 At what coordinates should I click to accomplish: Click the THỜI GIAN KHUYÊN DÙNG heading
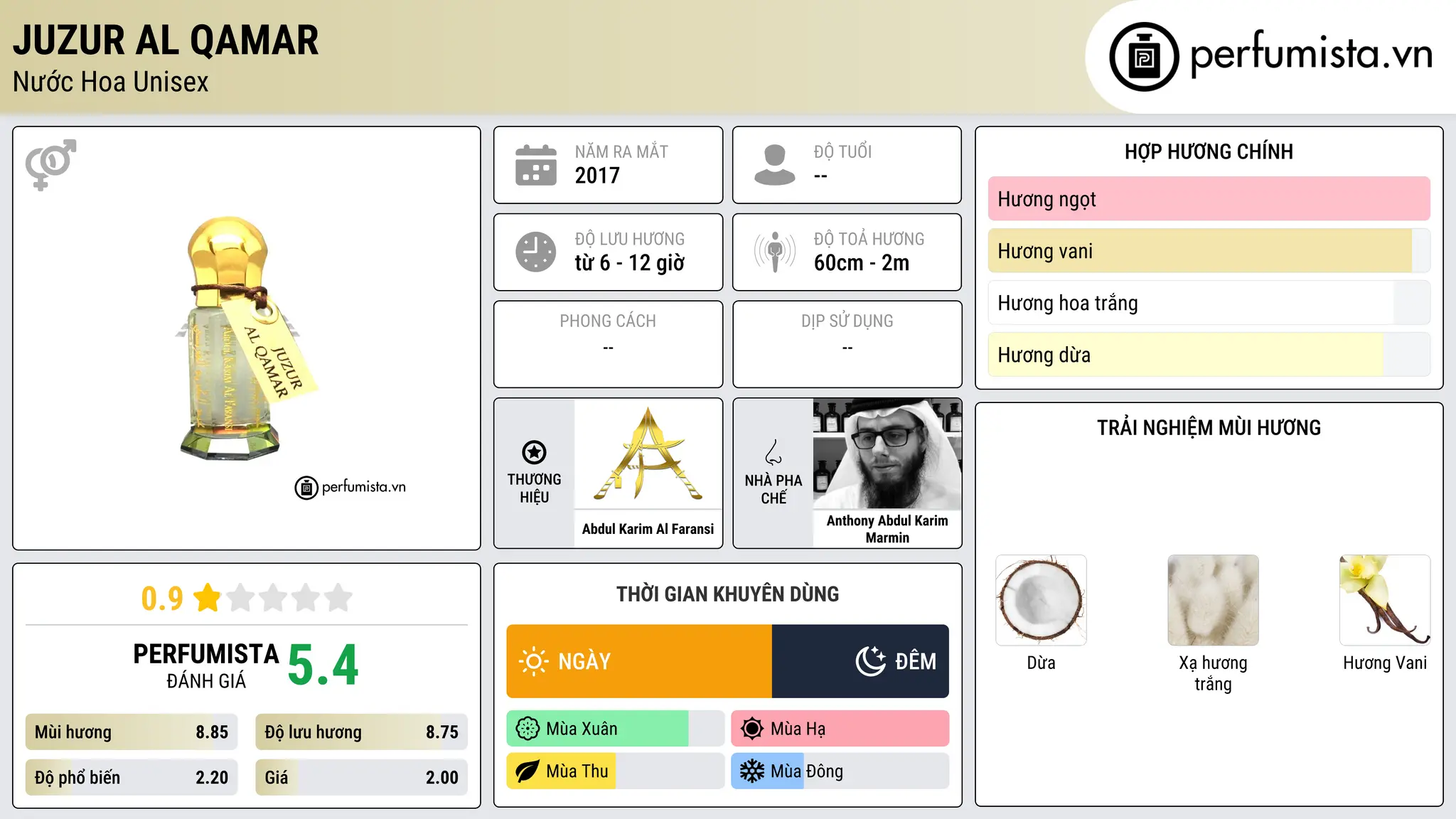click(727, 594)
